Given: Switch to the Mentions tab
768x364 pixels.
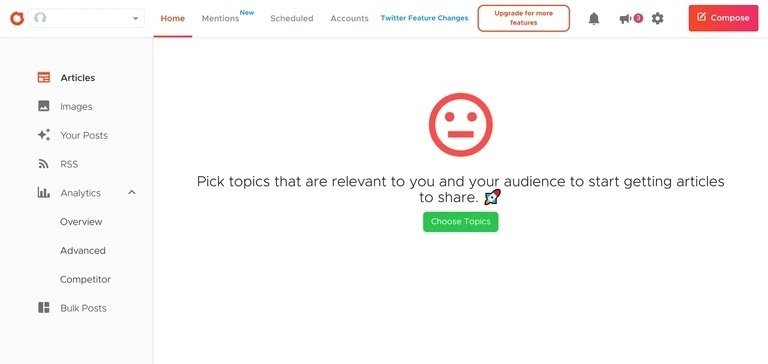Looking at the screenshot, I should tap(220, 18).
